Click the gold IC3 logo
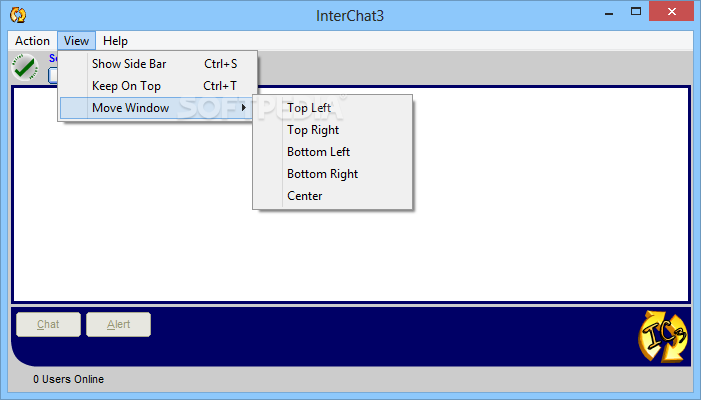 (x=663, y=336)
